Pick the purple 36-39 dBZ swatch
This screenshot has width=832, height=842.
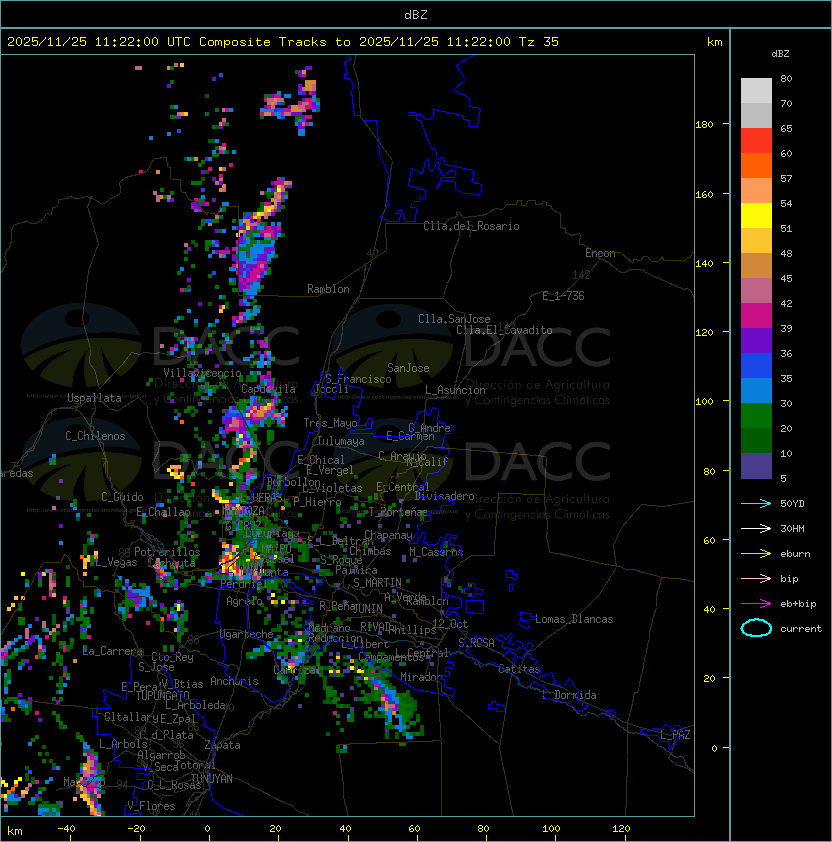(x=756, y=340)
